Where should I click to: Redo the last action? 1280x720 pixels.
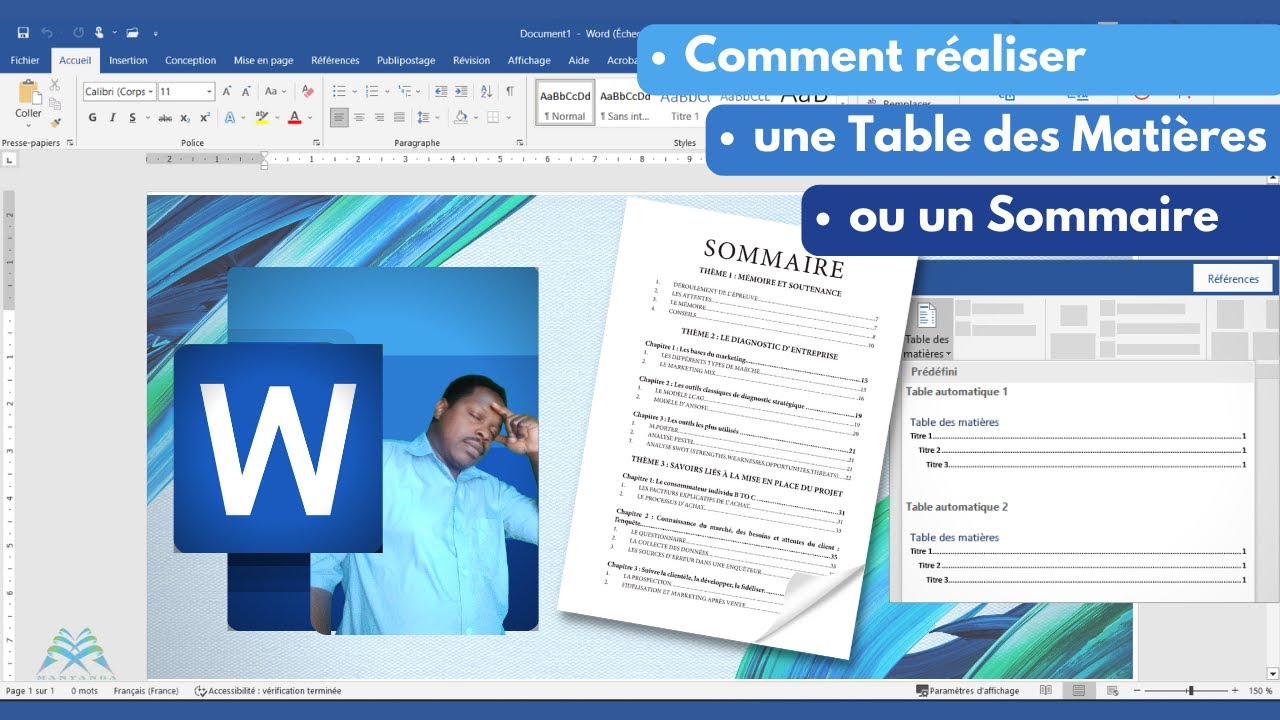coord(78,33)
